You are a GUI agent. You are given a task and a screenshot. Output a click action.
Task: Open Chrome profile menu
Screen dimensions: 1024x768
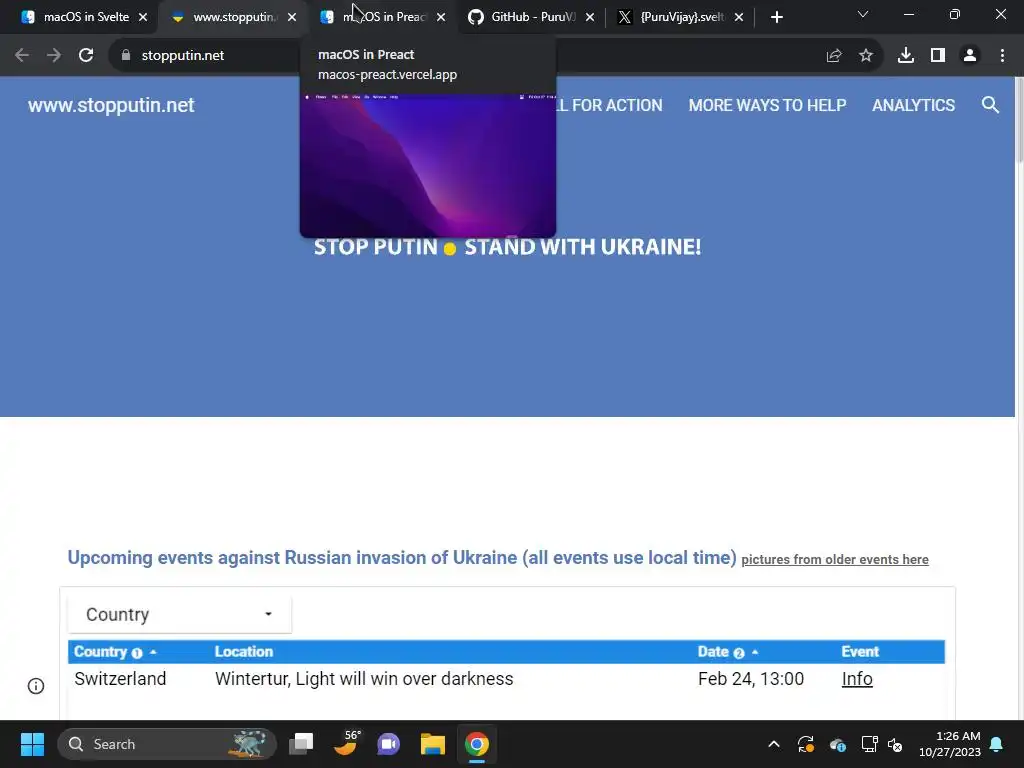click(970, 56)
